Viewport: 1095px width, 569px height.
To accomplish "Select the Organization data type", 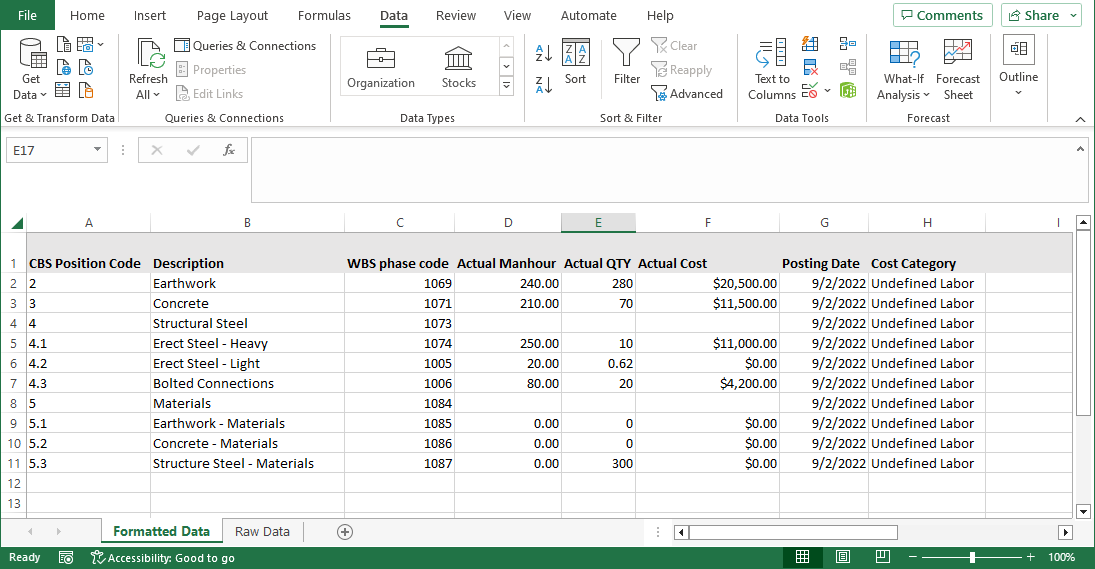I will (381, 67).
